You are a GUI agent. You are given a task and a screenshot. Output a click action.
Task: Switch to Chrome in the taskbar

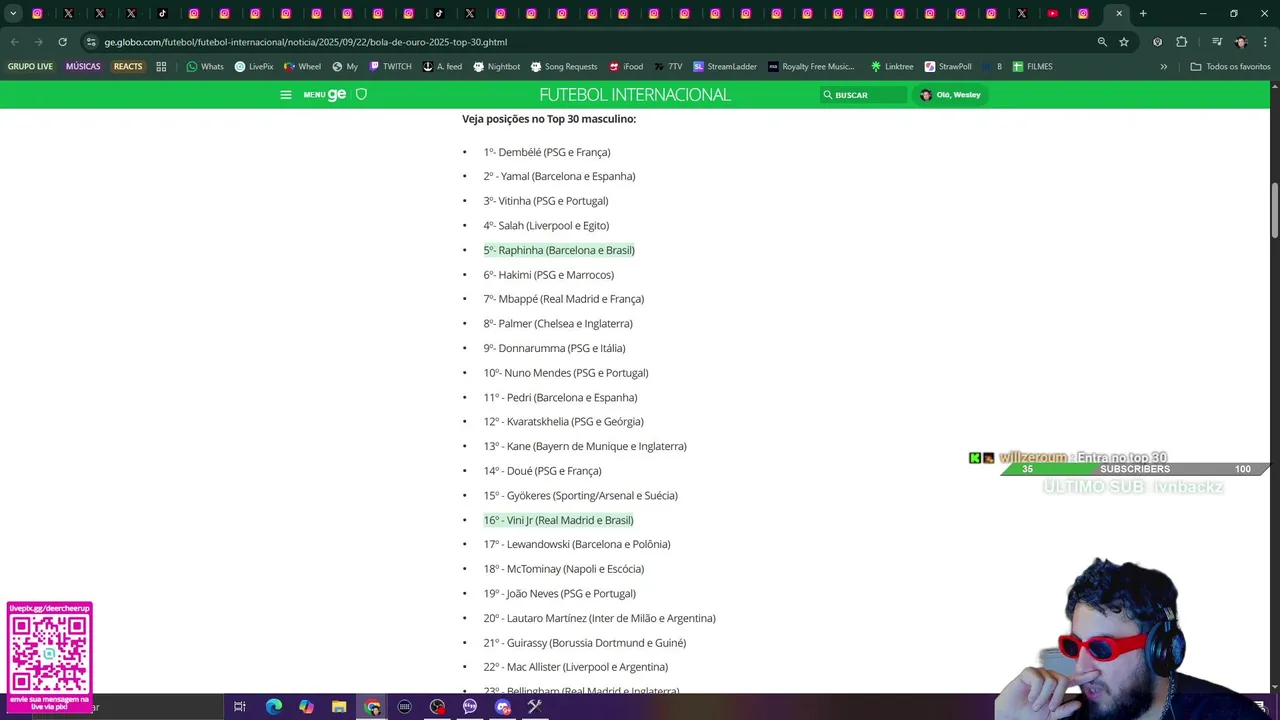click(372, 707)
